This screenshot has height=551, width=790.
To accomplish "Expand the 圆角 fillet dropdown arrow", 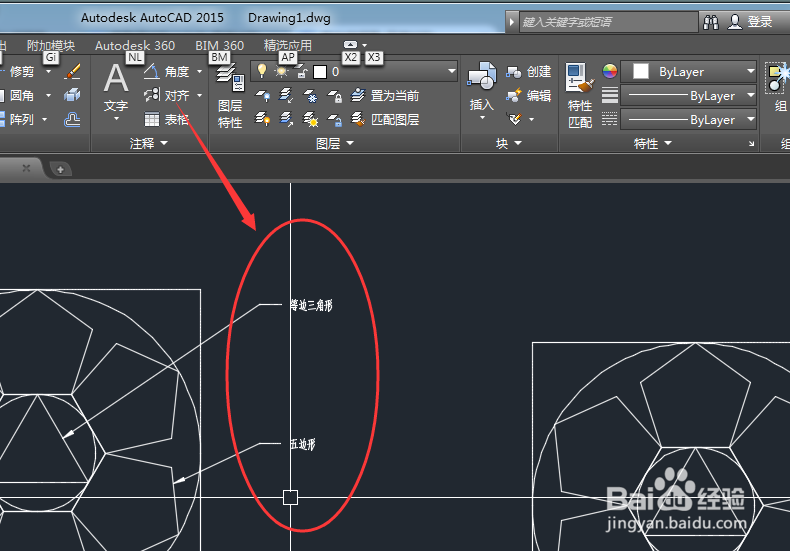I will [x=48, y=95].
